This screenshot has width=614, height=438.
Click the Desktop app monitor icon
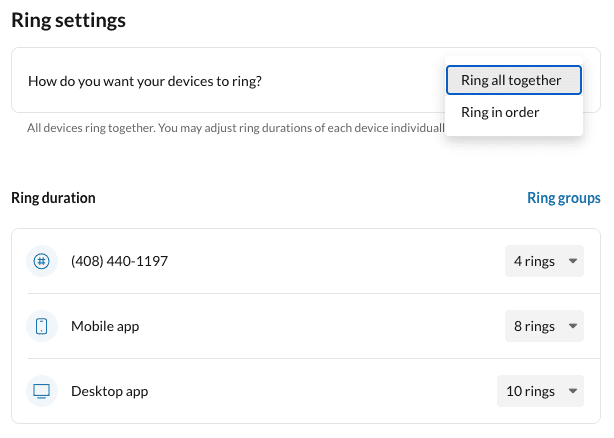point(42,391)
